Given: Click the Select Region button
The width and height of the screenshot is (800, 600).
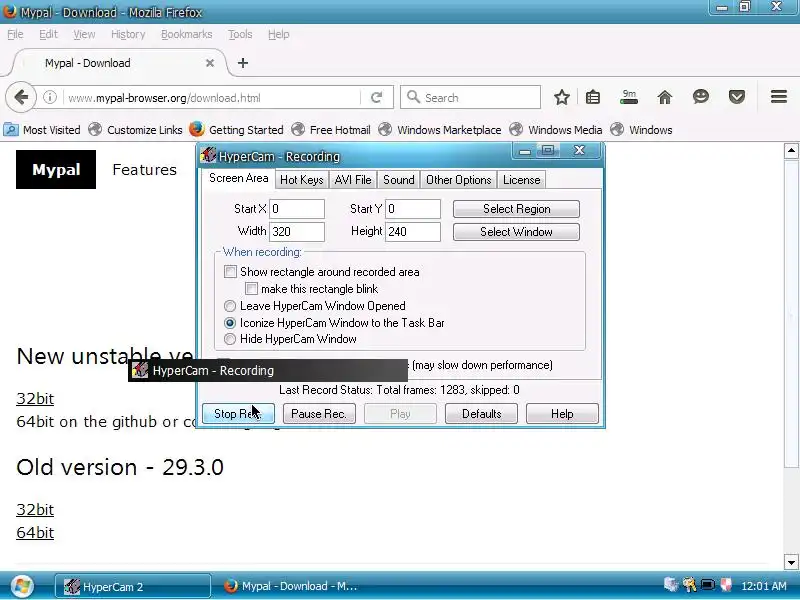Looking at the screenshot, I should point(516,209).
